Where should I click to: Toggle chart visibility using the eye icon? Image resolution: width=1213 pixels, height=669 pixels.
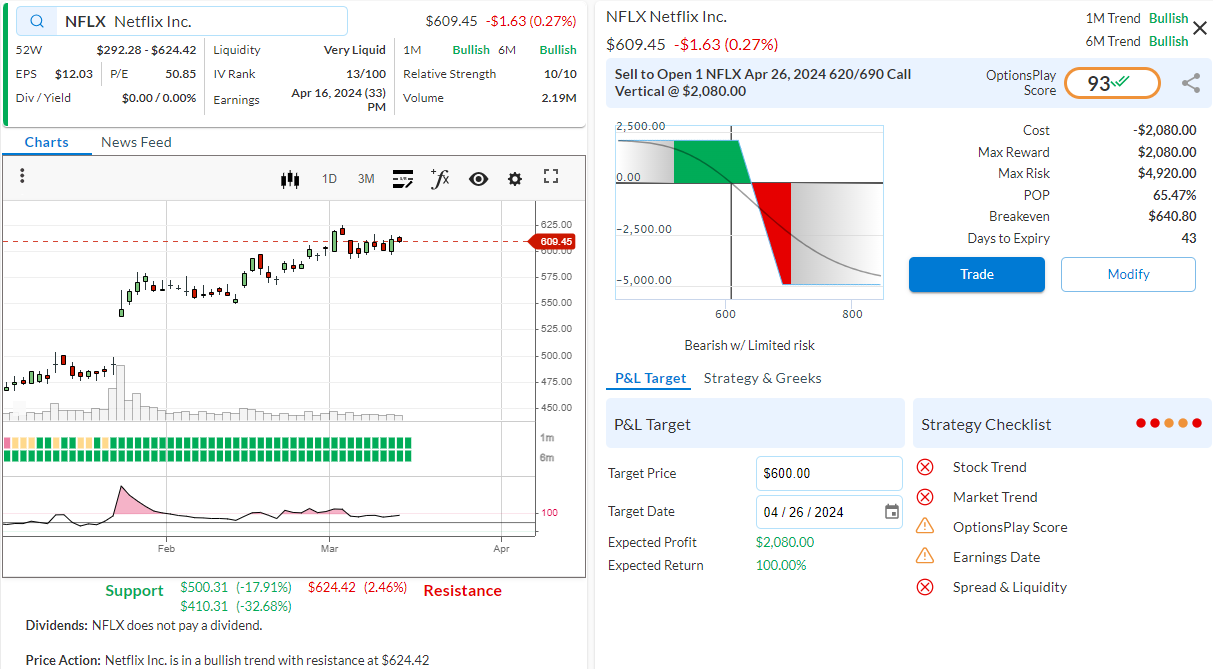click(478, 179)
